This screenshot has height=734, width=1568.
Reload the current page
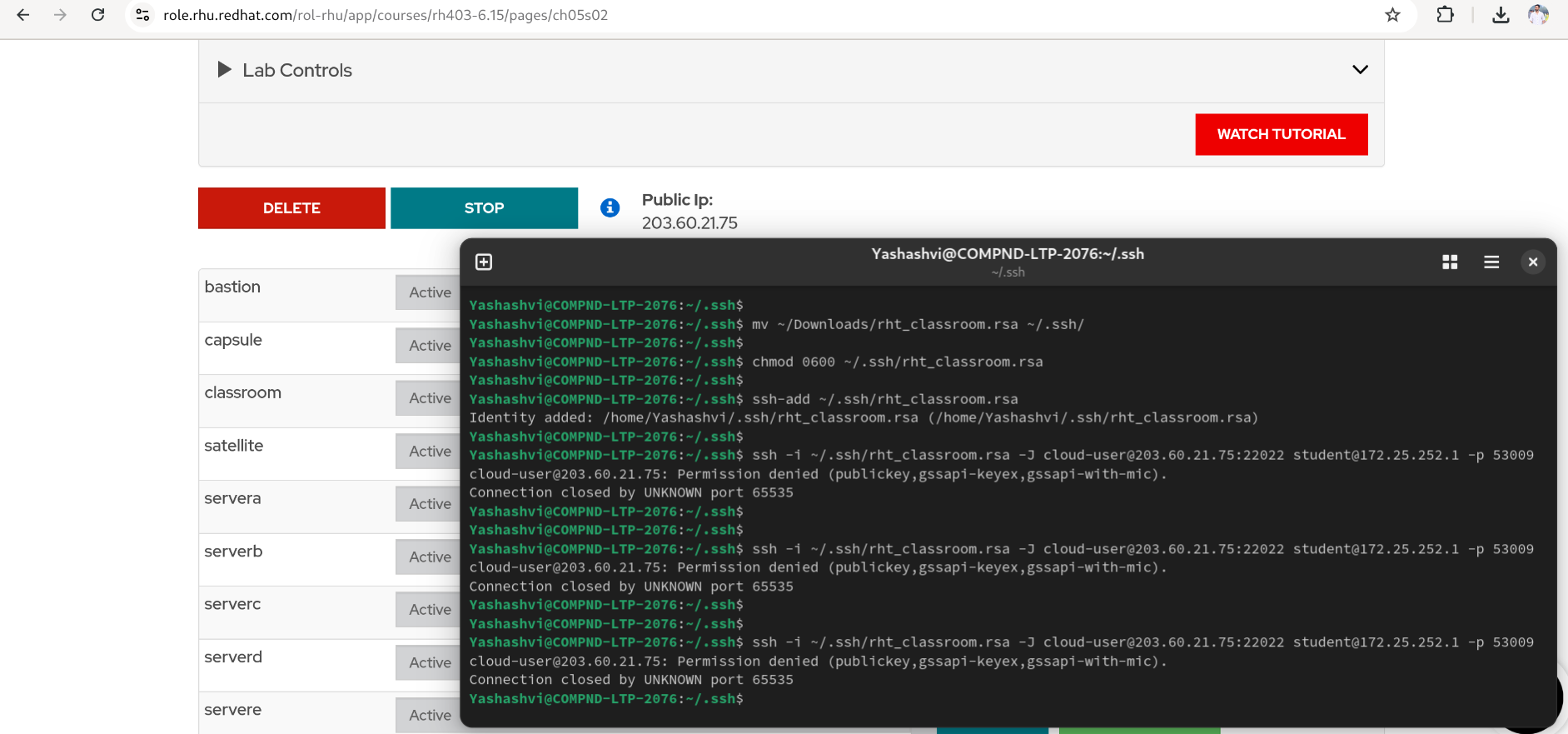pos(97,15)
